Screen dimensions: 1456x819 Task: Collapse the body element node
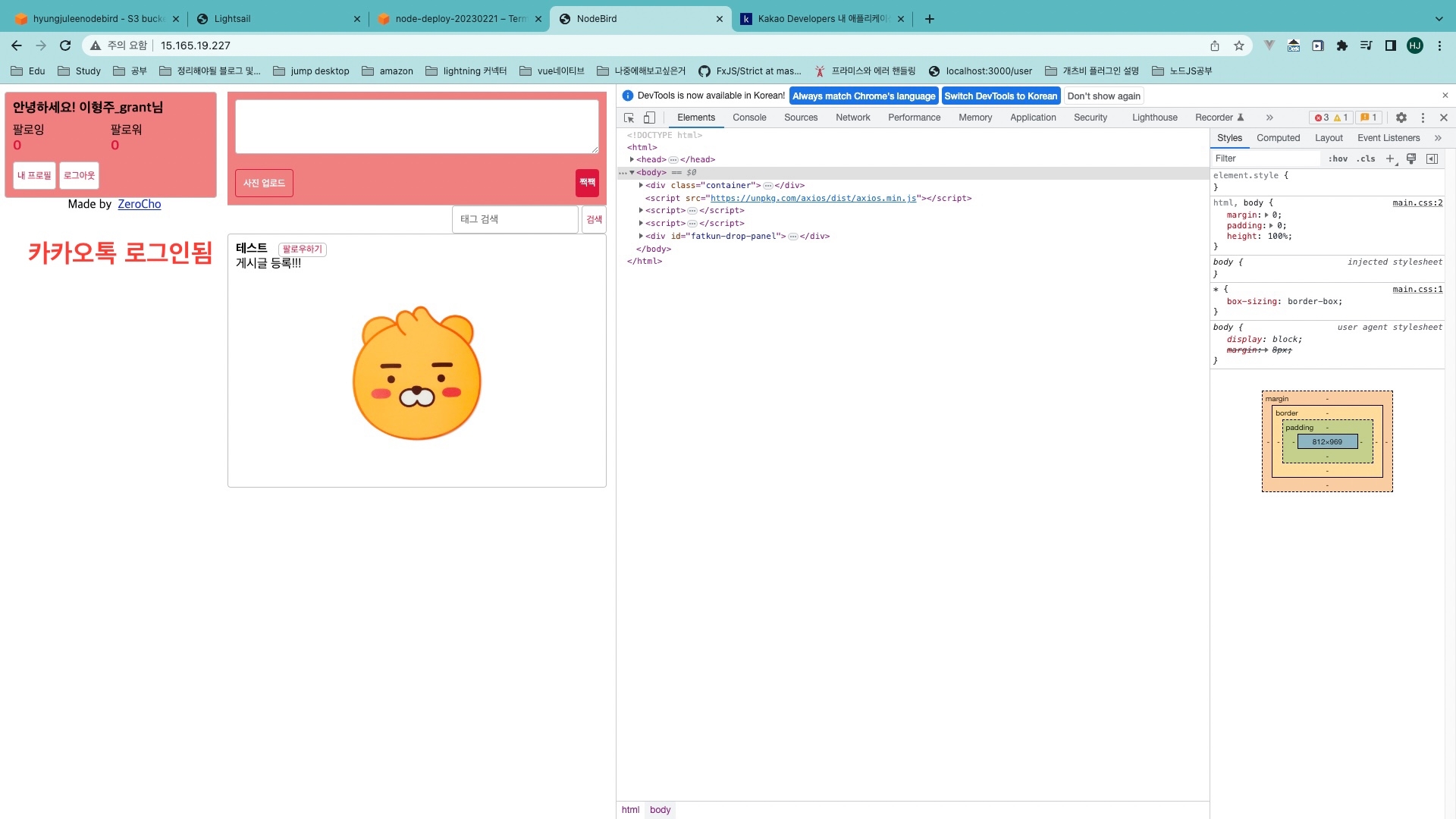pyautogui.click(x=632, y=173)
